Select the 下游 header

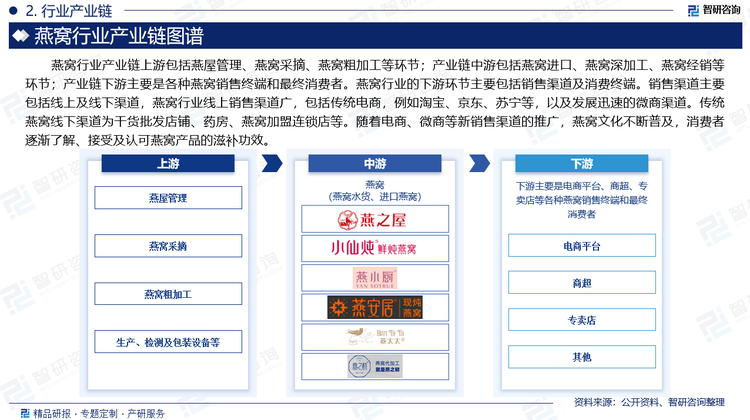[x=582, y=164]
